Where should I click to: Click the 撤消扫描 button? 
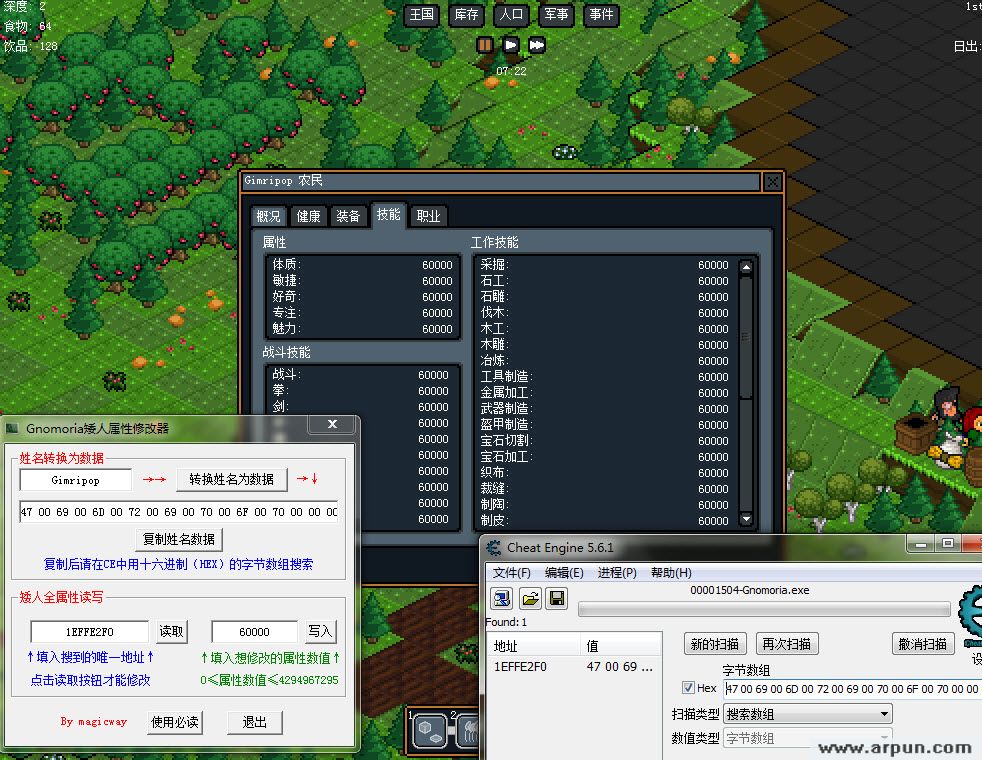tap(923, 644)
